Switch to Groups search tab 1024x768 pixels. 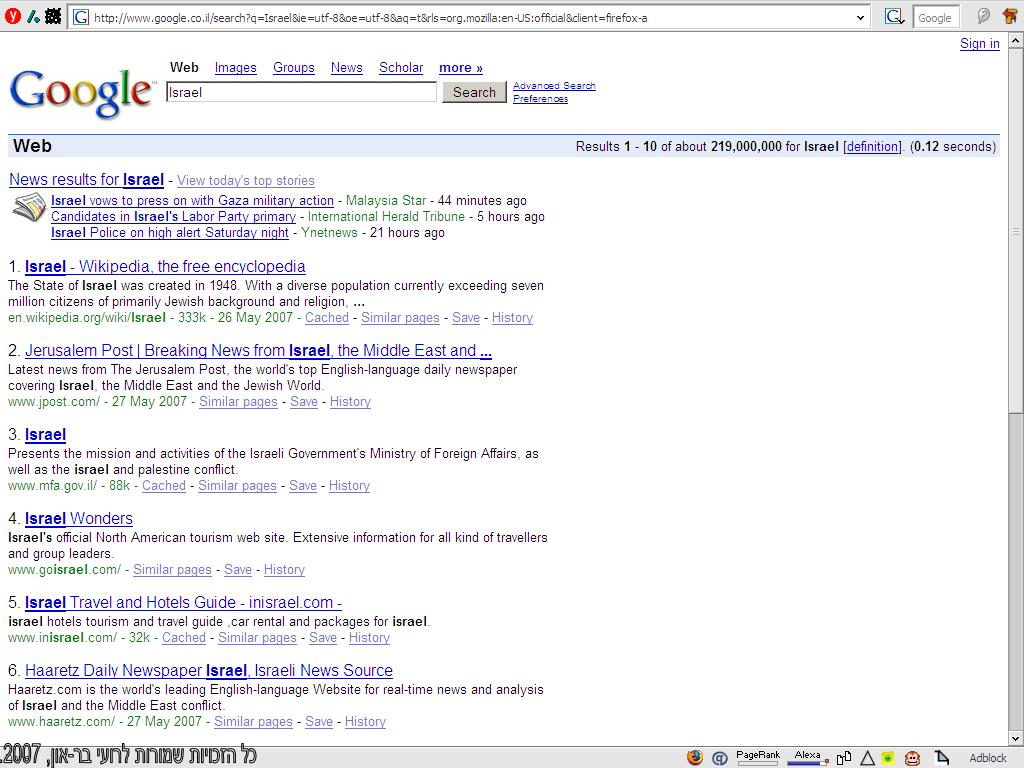tap(294, 68)
